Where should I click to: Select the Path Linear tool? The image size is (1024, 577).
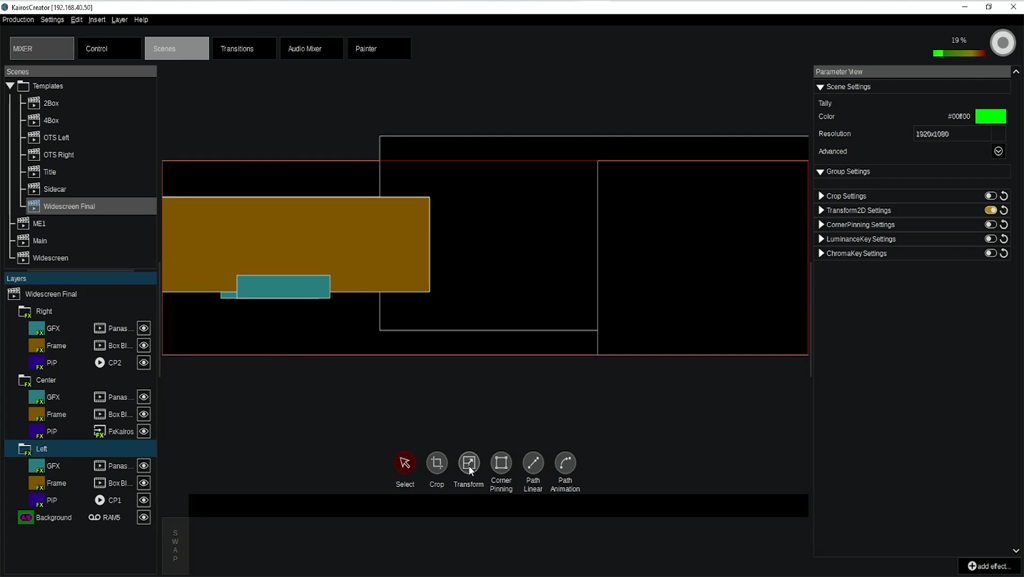(x=533, y=463)
